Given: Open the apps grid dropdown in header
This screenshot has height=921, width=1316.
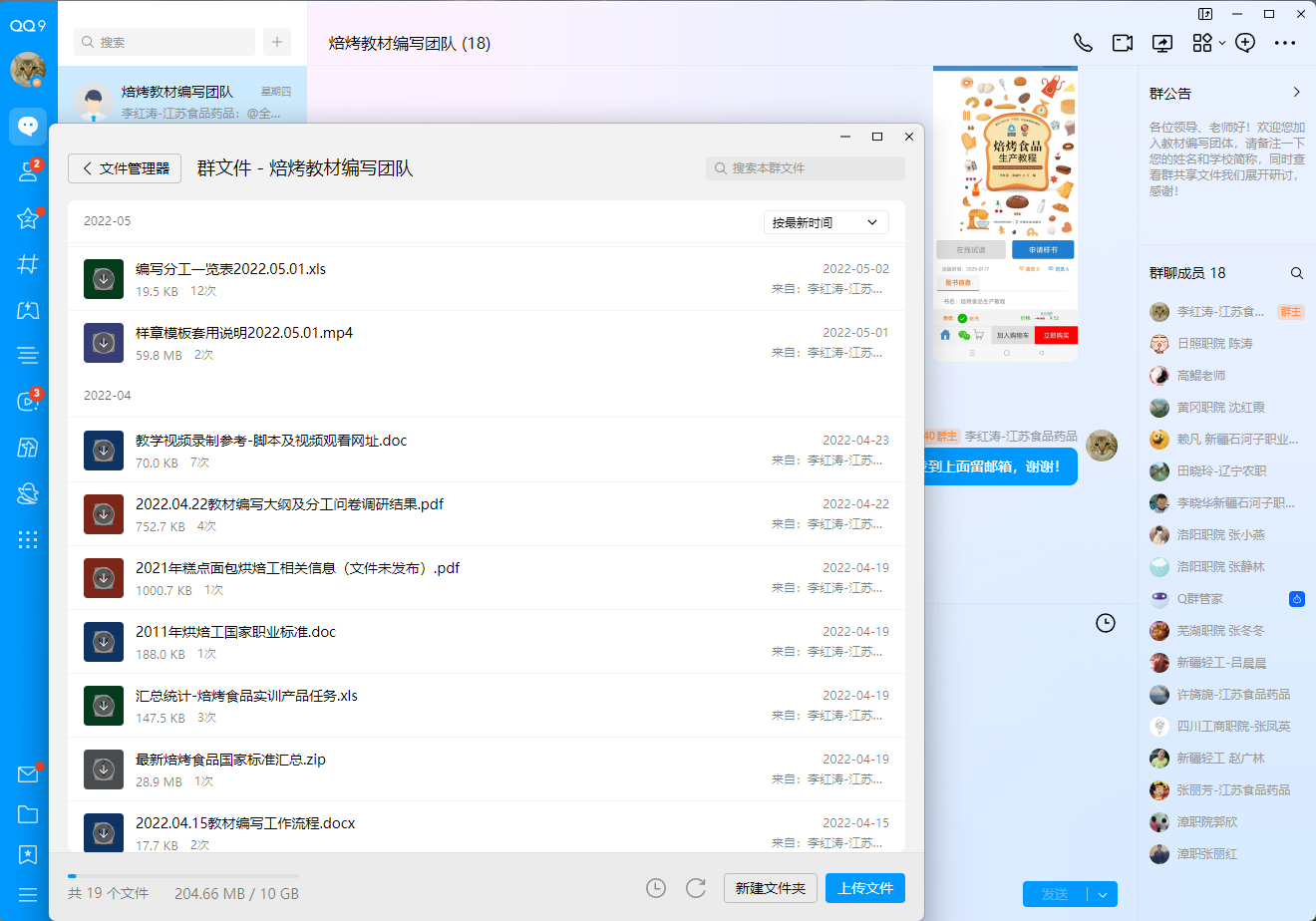Looking at the screenshot, I should 1208,43.
